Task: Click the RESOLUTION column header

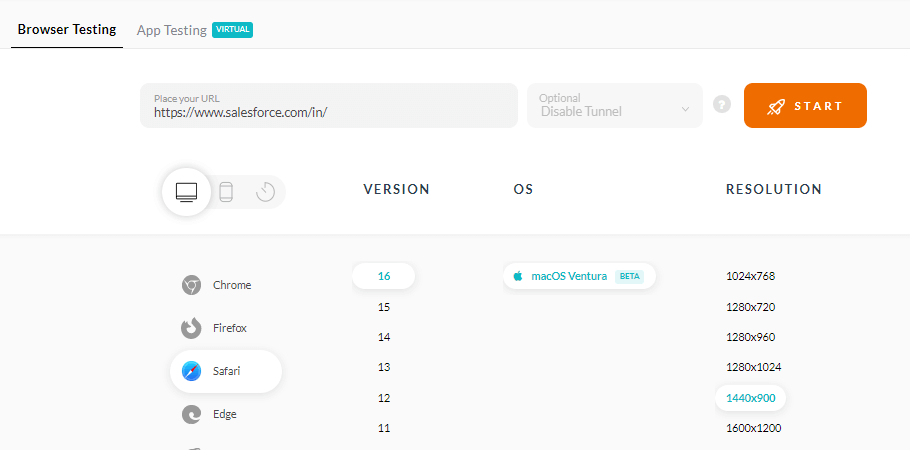Action: point(774,189)
